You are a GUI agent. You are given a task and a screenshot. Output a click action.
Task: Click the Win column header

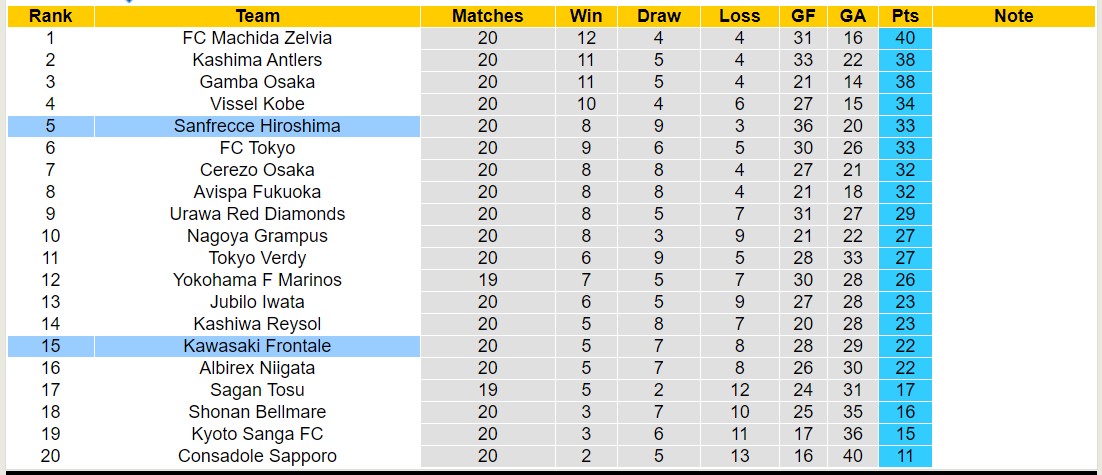click(586, 16)
